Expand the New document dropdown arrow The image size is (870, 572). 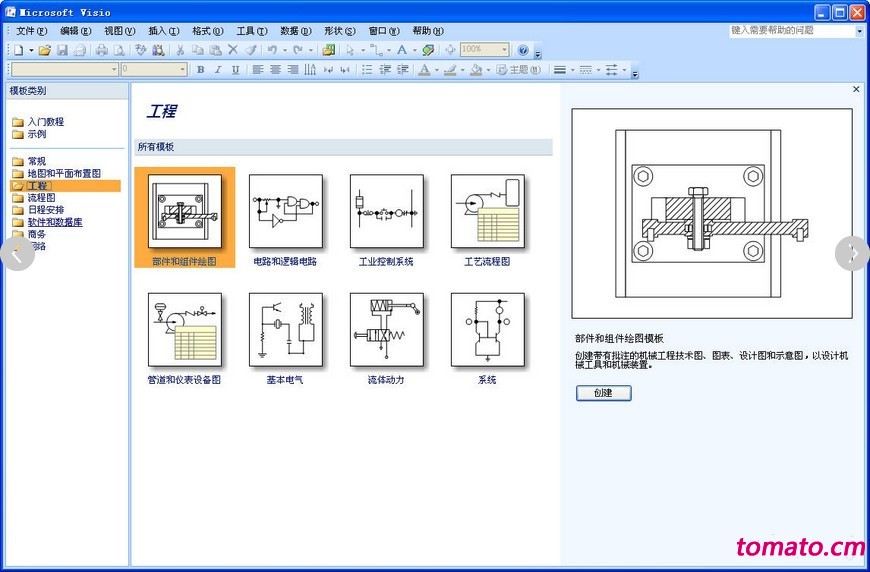coord(32,50)
